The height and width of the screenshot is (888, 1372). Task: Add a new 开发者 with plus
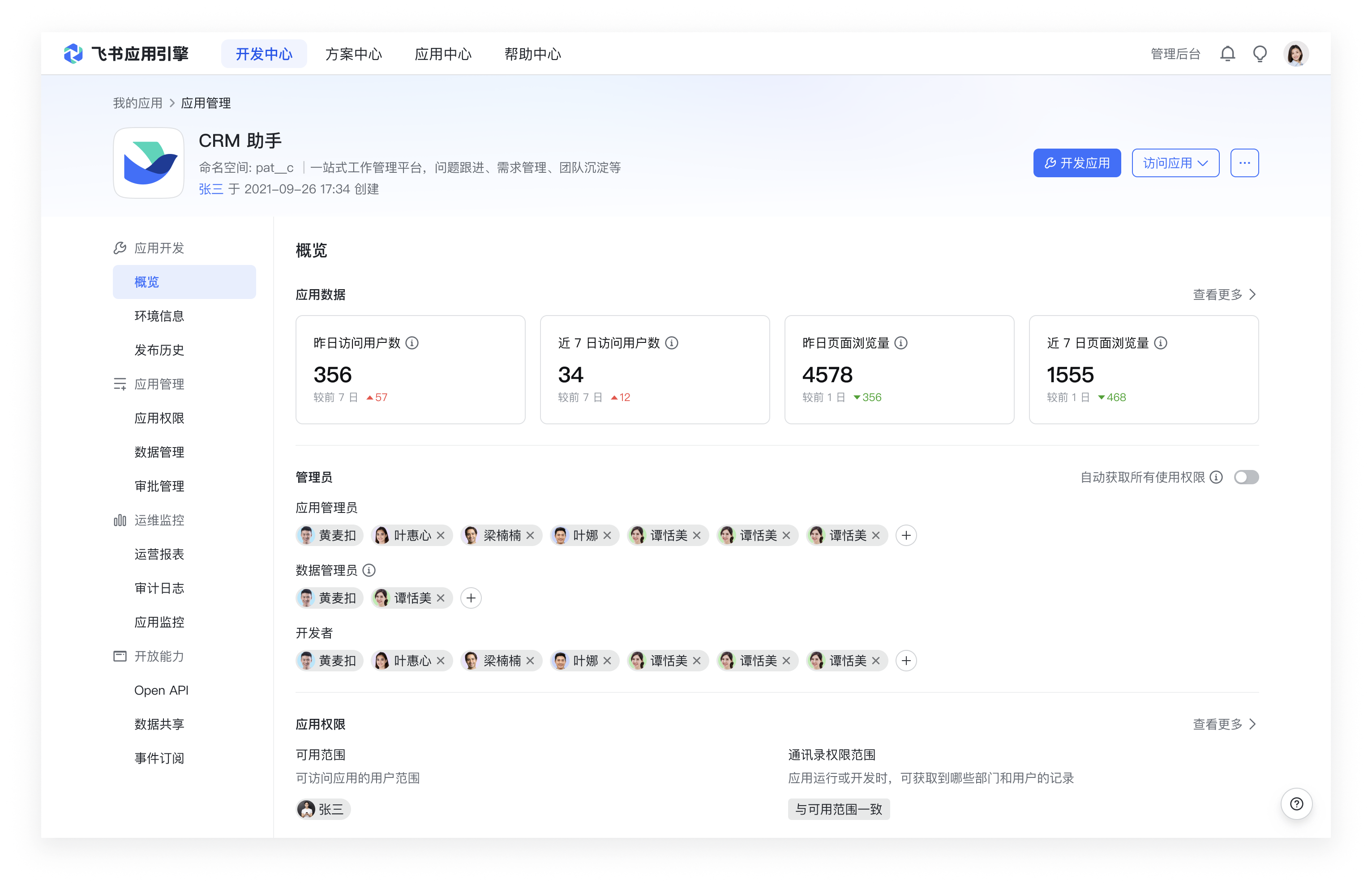tap(905, 660)
